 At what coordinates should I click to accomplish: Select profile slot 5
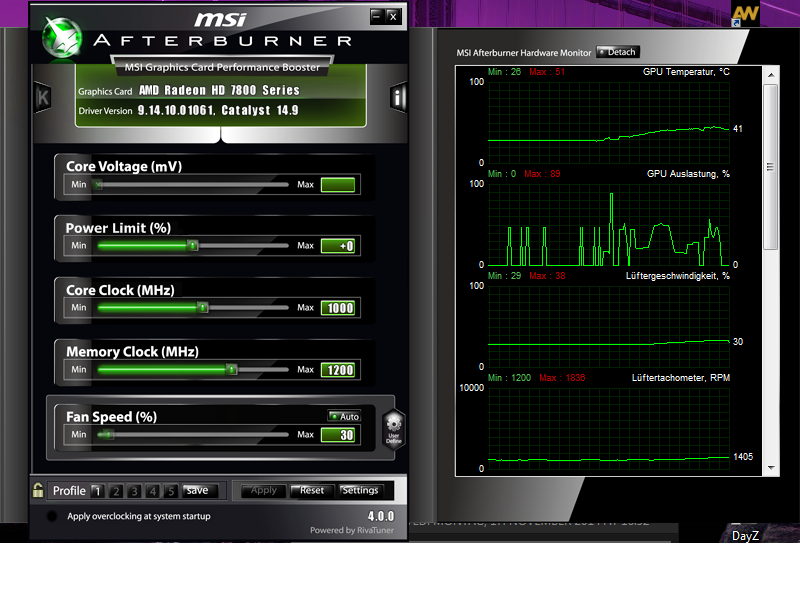171,491
